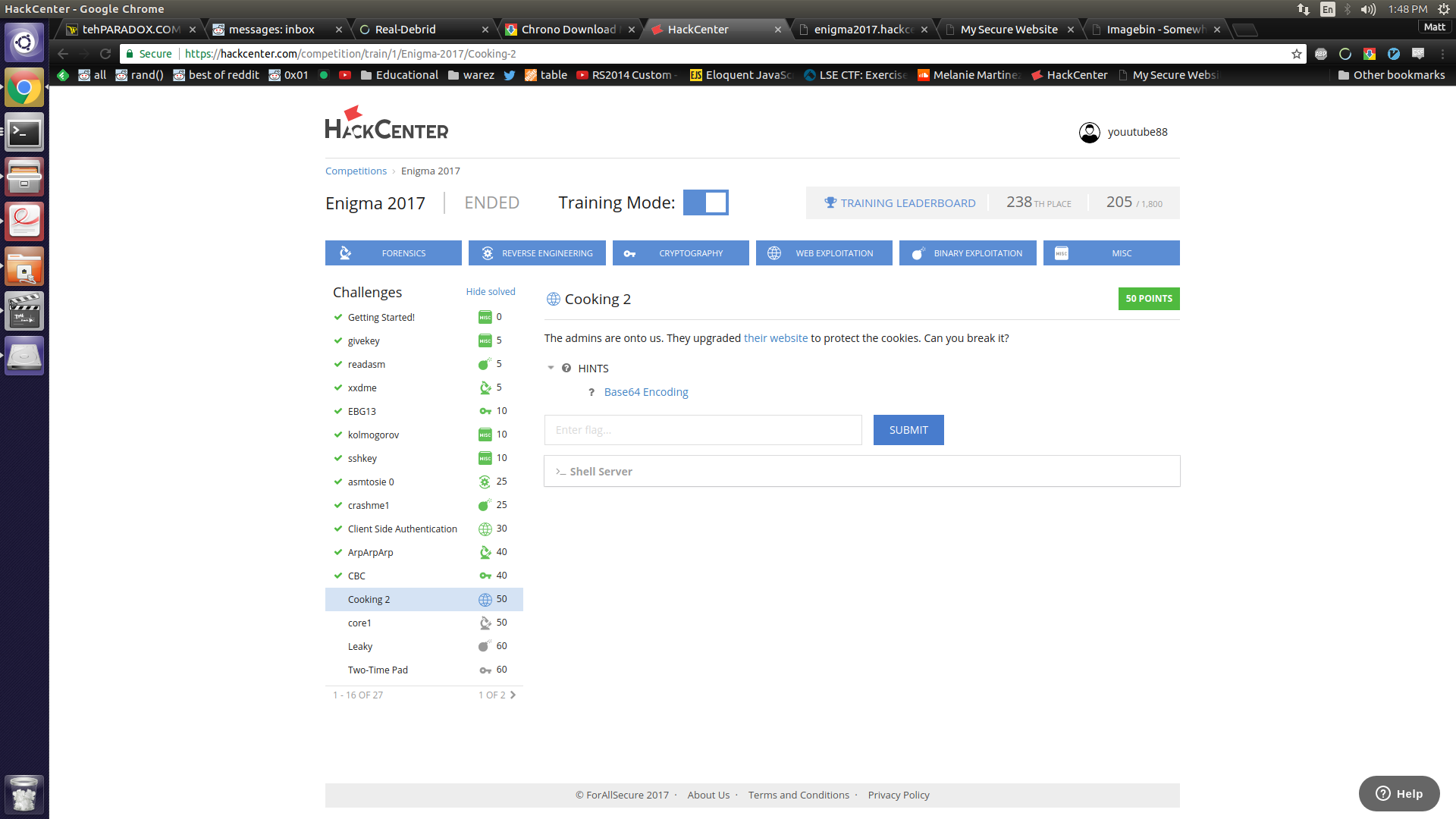Open the core1 challenge
The image size is (1456, 819).
[424, 623]
